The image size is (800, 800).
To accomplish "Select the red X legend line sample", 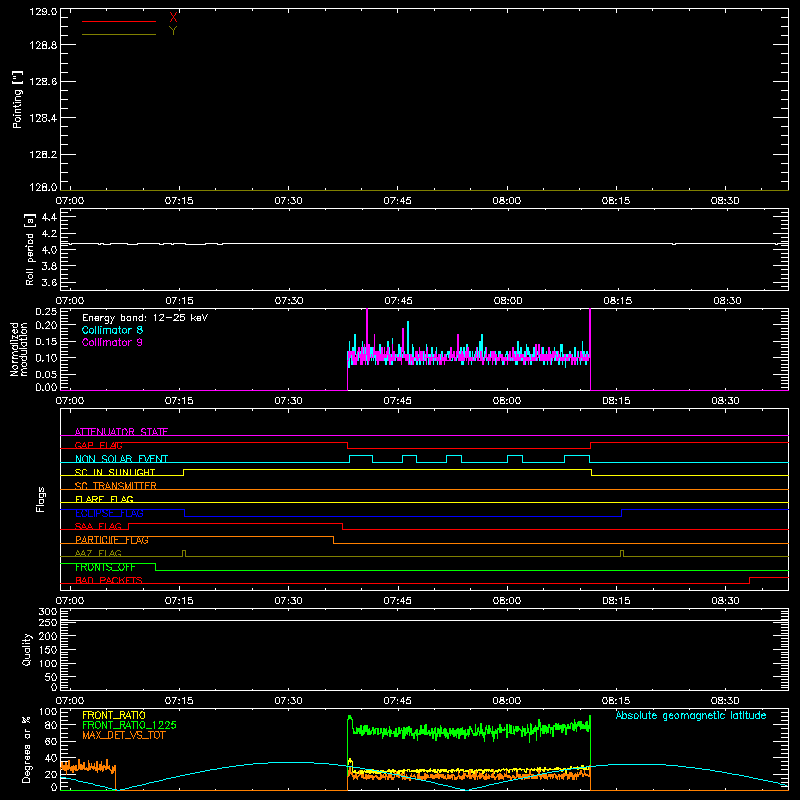I will 119,21.
